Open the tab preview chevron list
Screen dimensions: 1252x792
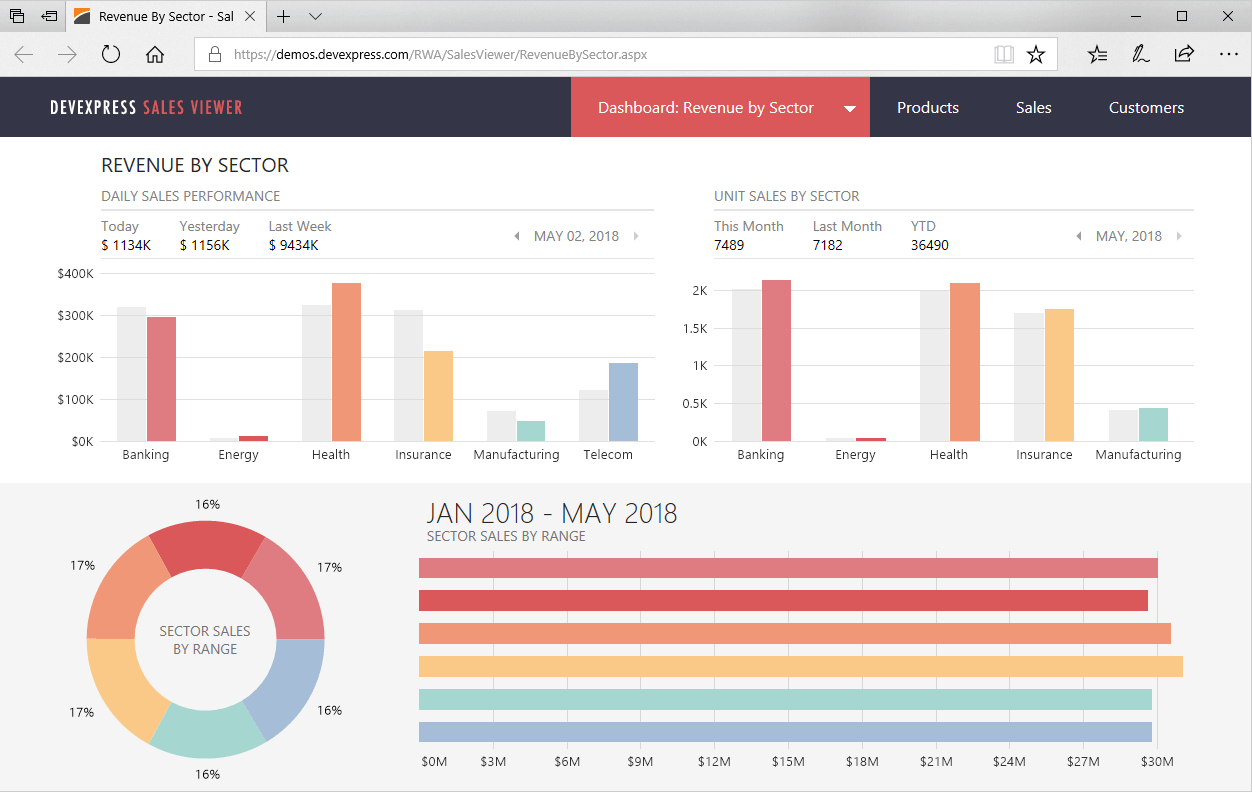[x=316, y=17]
